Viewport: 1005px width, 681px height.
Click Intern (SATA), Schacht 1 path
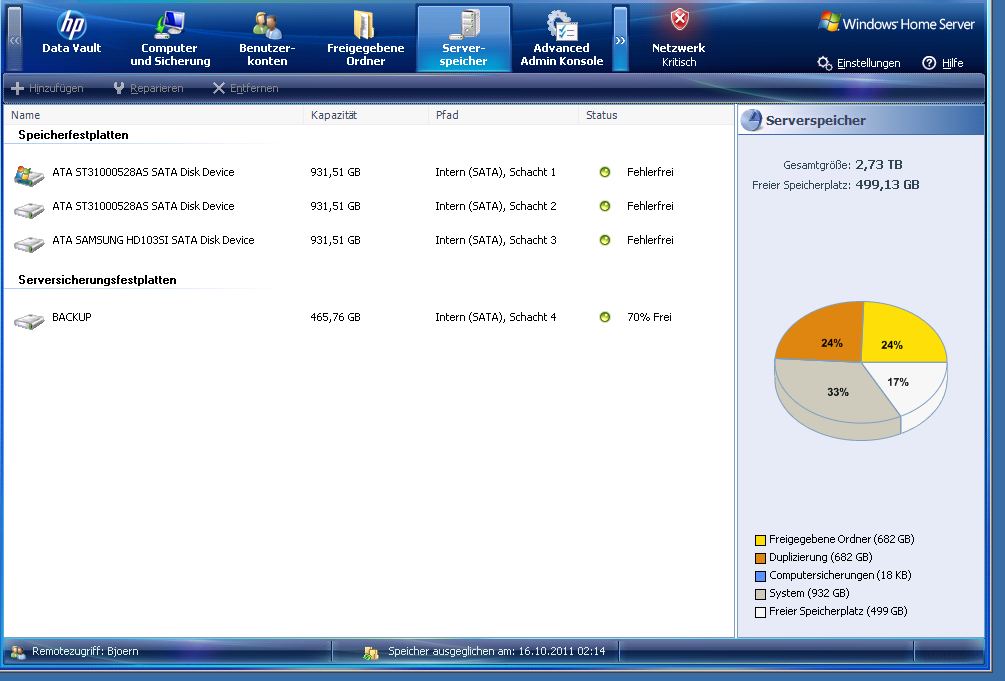tap(495, 172)
